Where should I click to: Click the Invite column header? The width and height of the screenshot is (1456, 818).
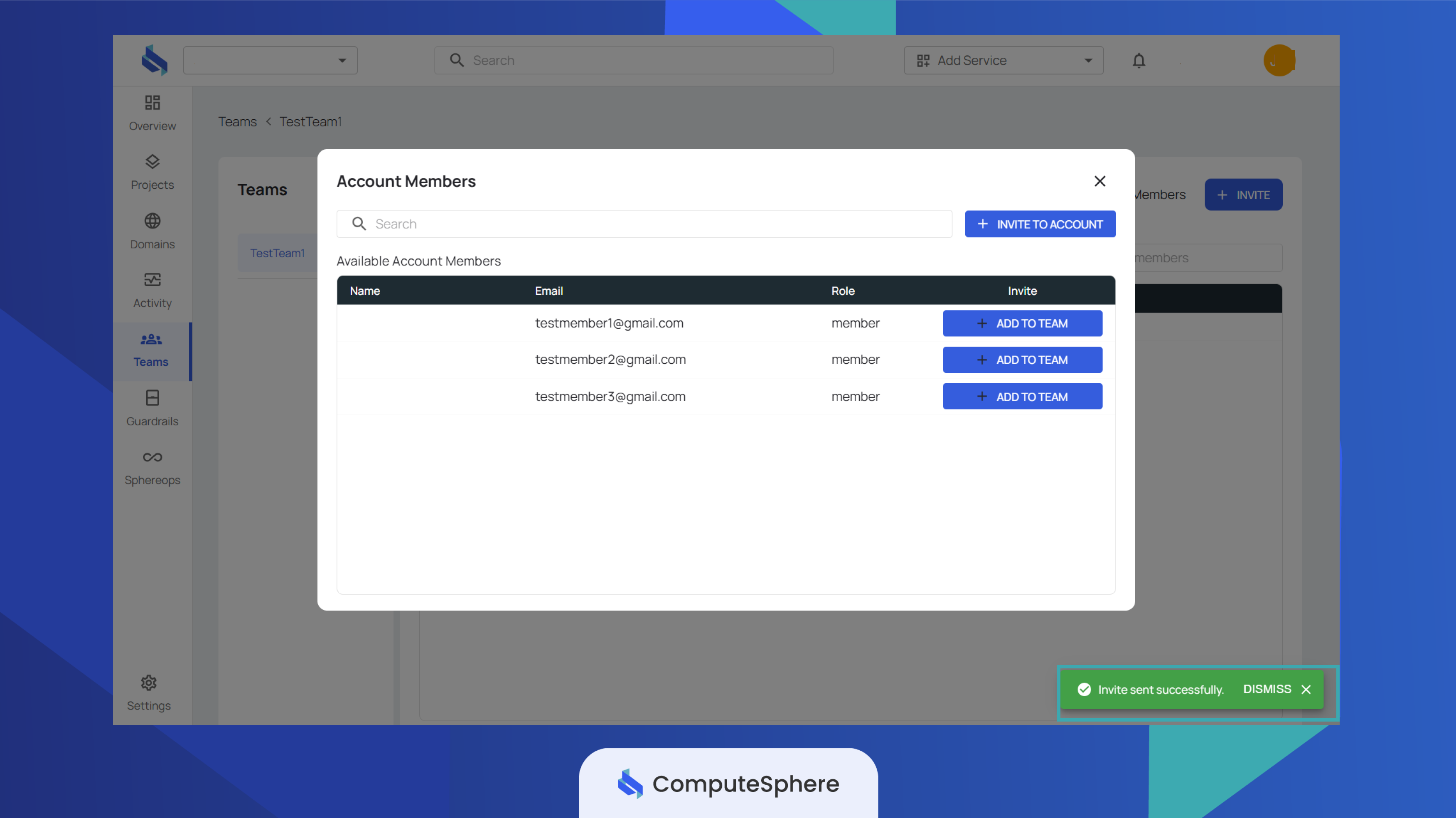pyautogui.click(x=1022, y=291)
